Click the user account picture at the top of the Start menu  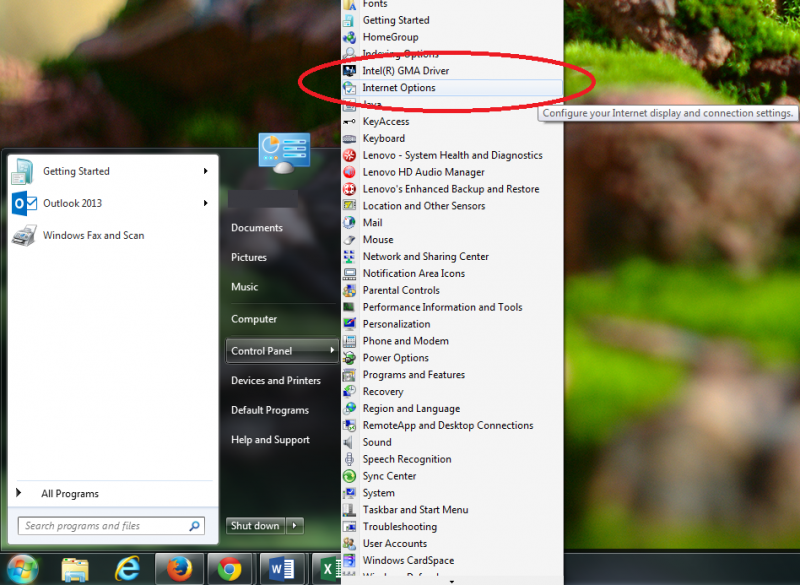pos(284,153)
